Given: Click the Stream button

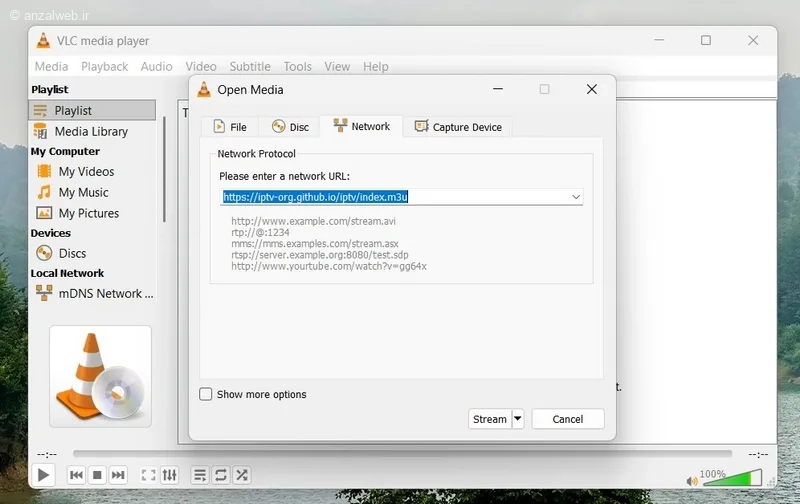Looking at the screenshot, I should coord(490,419).
